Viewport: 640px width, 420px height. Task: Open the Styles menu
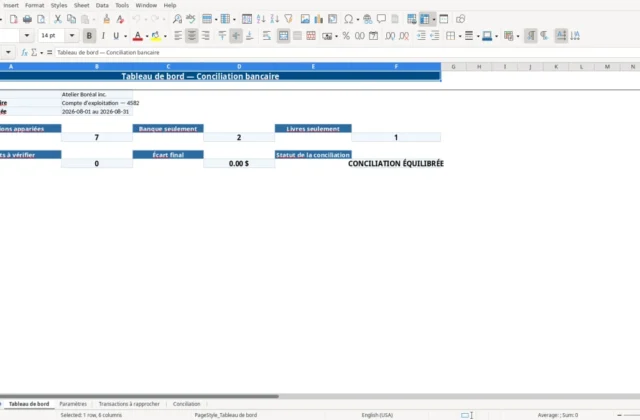pos(59,5)
